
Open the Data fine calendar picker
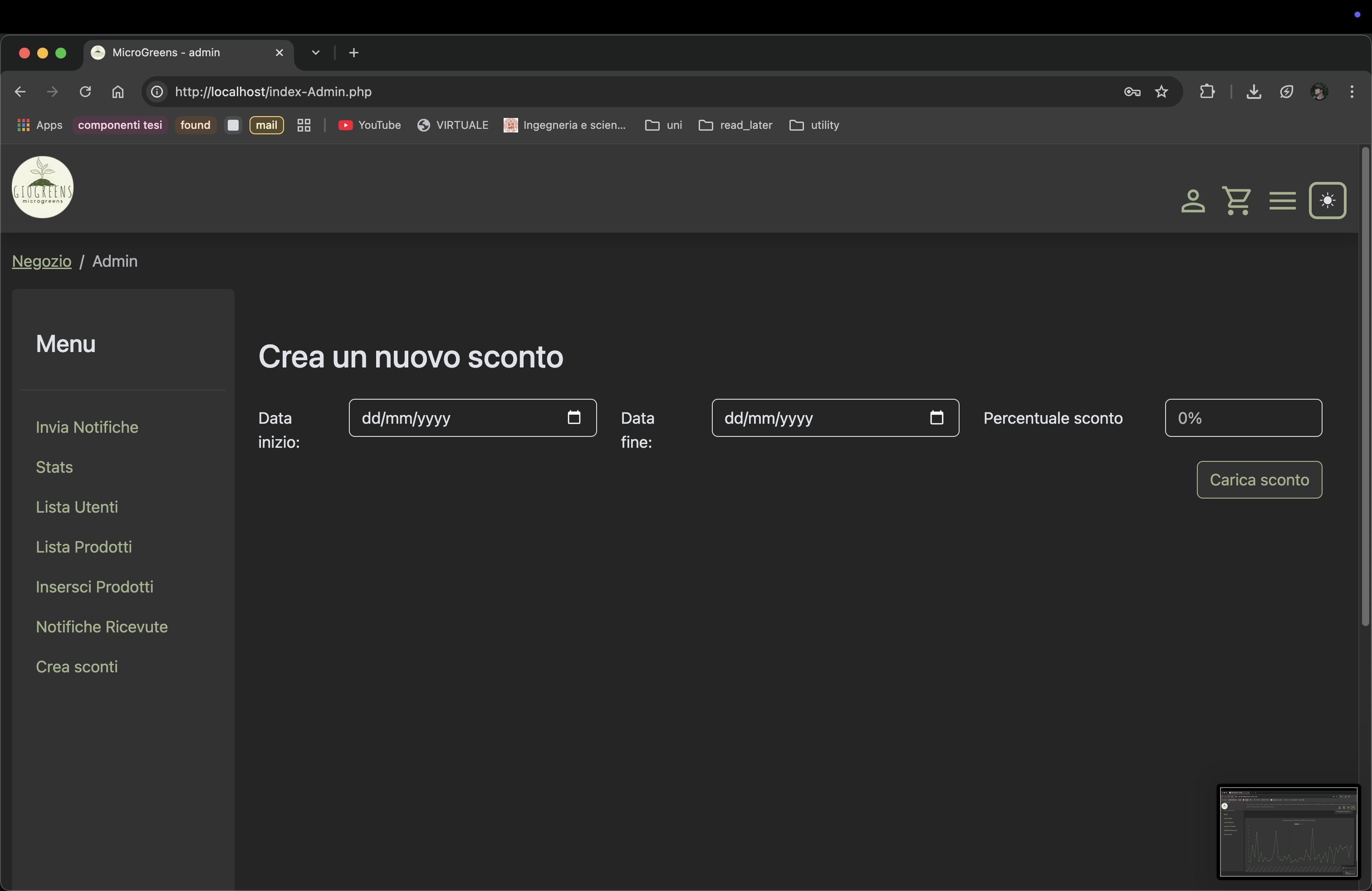click(936, 417)
